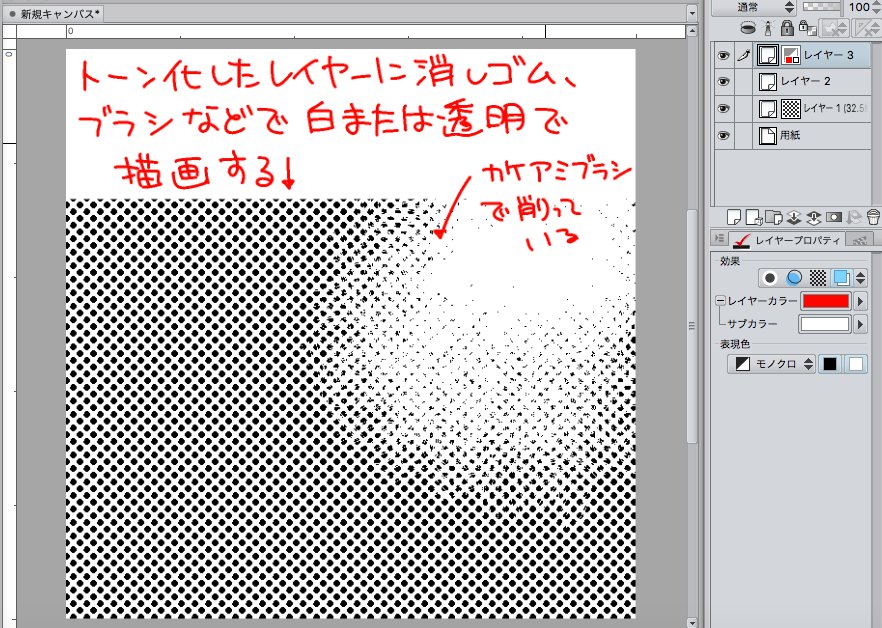The height and width of the screenshot is (628, 882).
Task: Click the opacity 100 stepper arrows
Action: click(x=876, y=7)
